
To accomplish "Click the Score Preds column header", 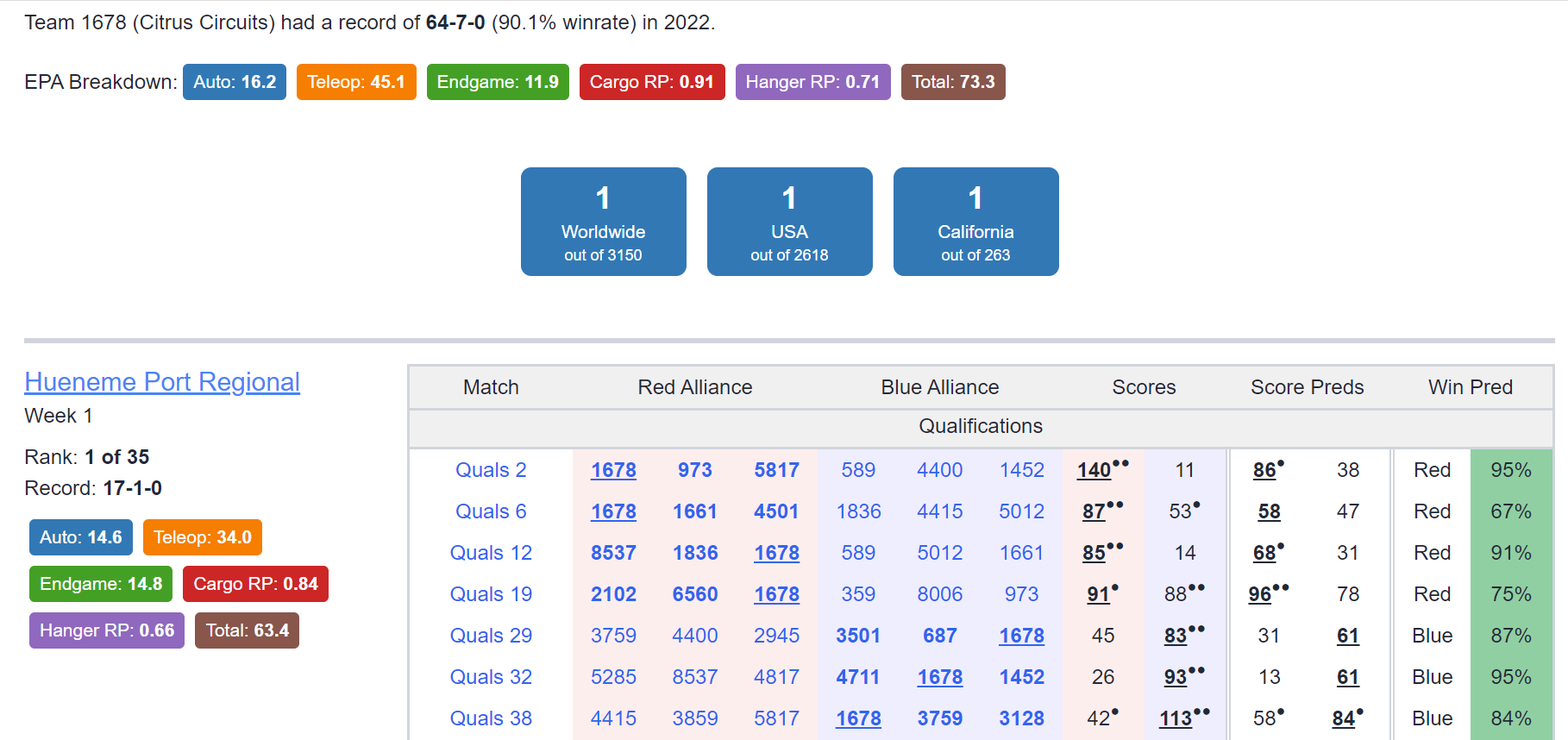I will click(1308, 387).
